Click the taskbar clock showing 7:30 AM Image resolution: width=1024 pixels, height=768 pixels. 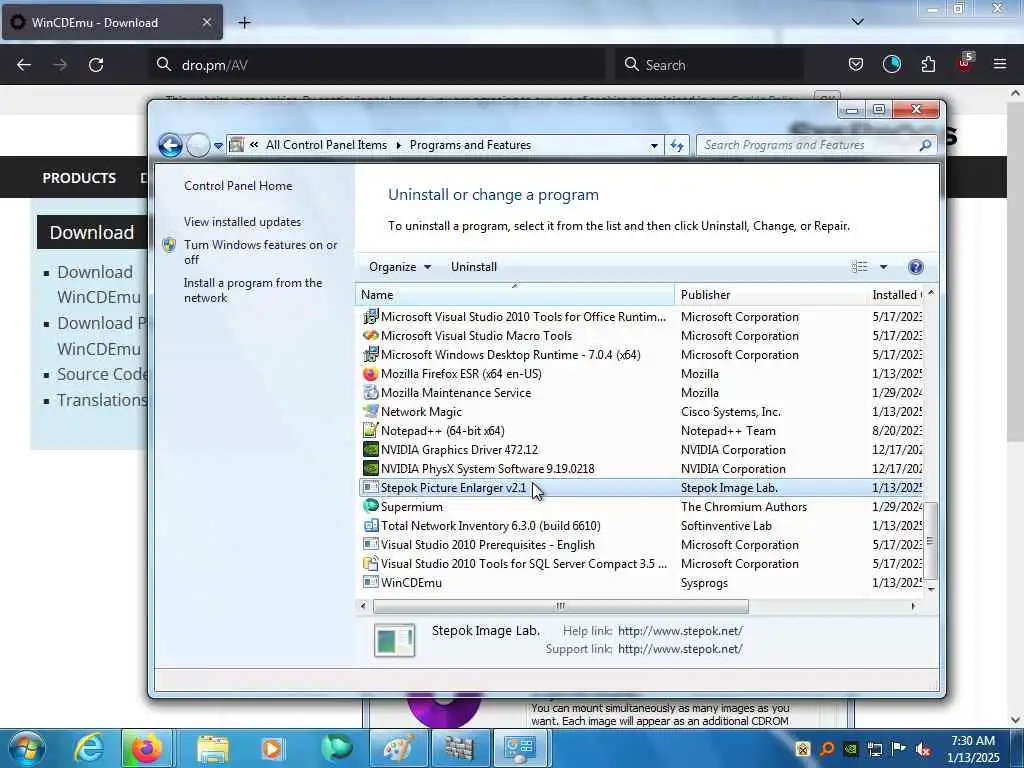point(973,749)
